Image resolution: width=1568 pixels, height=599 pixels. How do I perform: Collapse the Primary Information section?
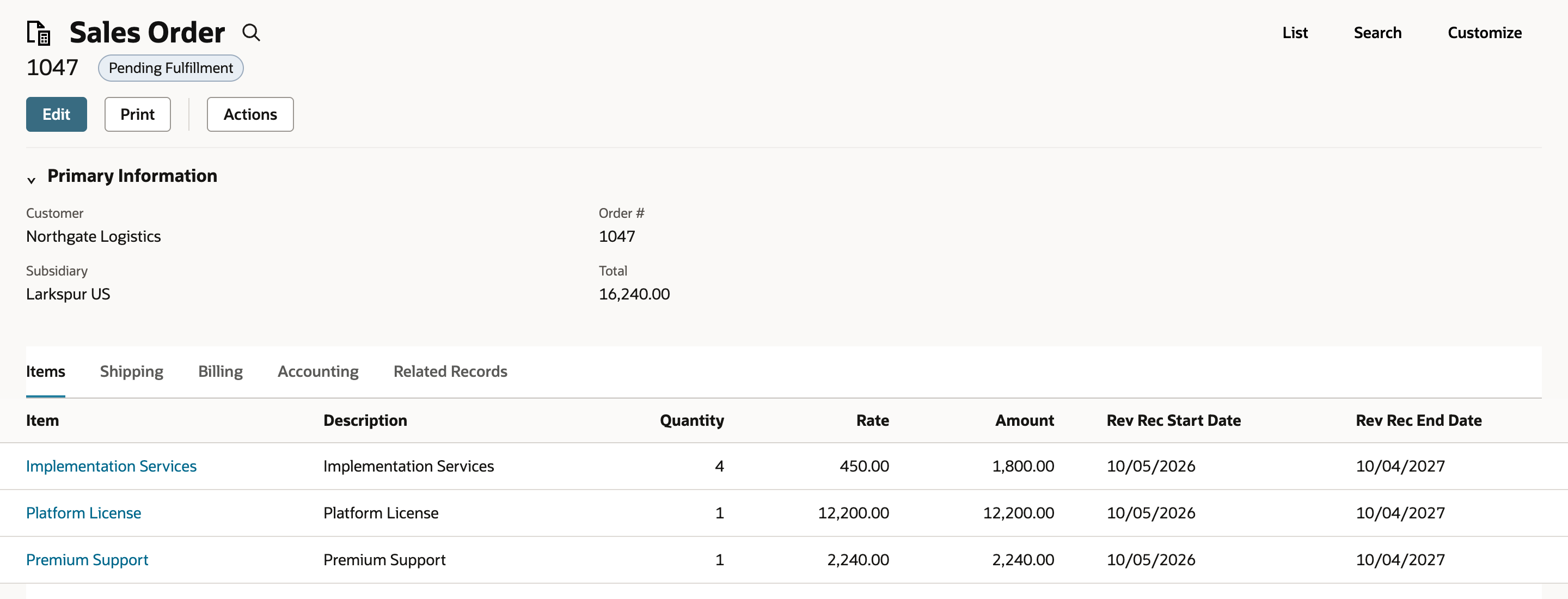(x=32, y=180)
